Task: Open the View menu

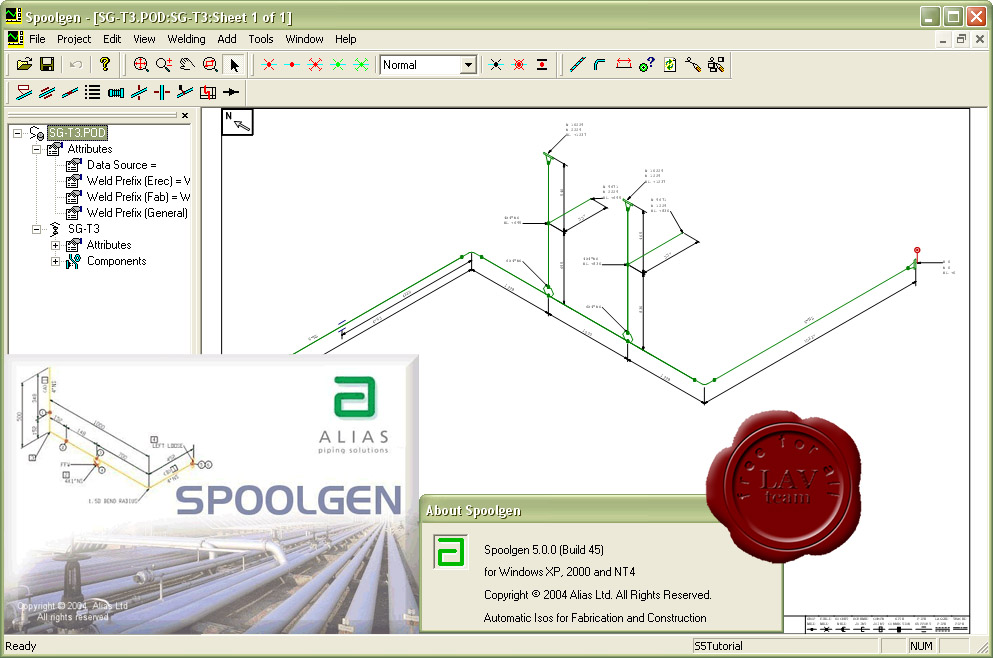Action: point(144,39)
